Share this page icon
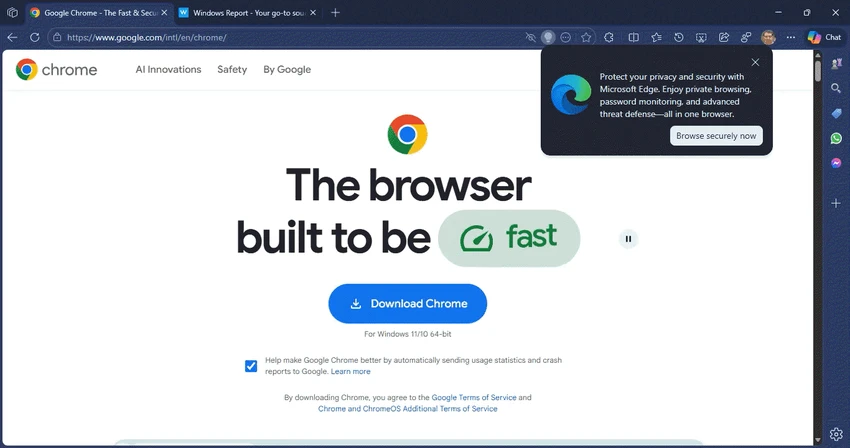850x448 pixels. [x=724, y=37]
